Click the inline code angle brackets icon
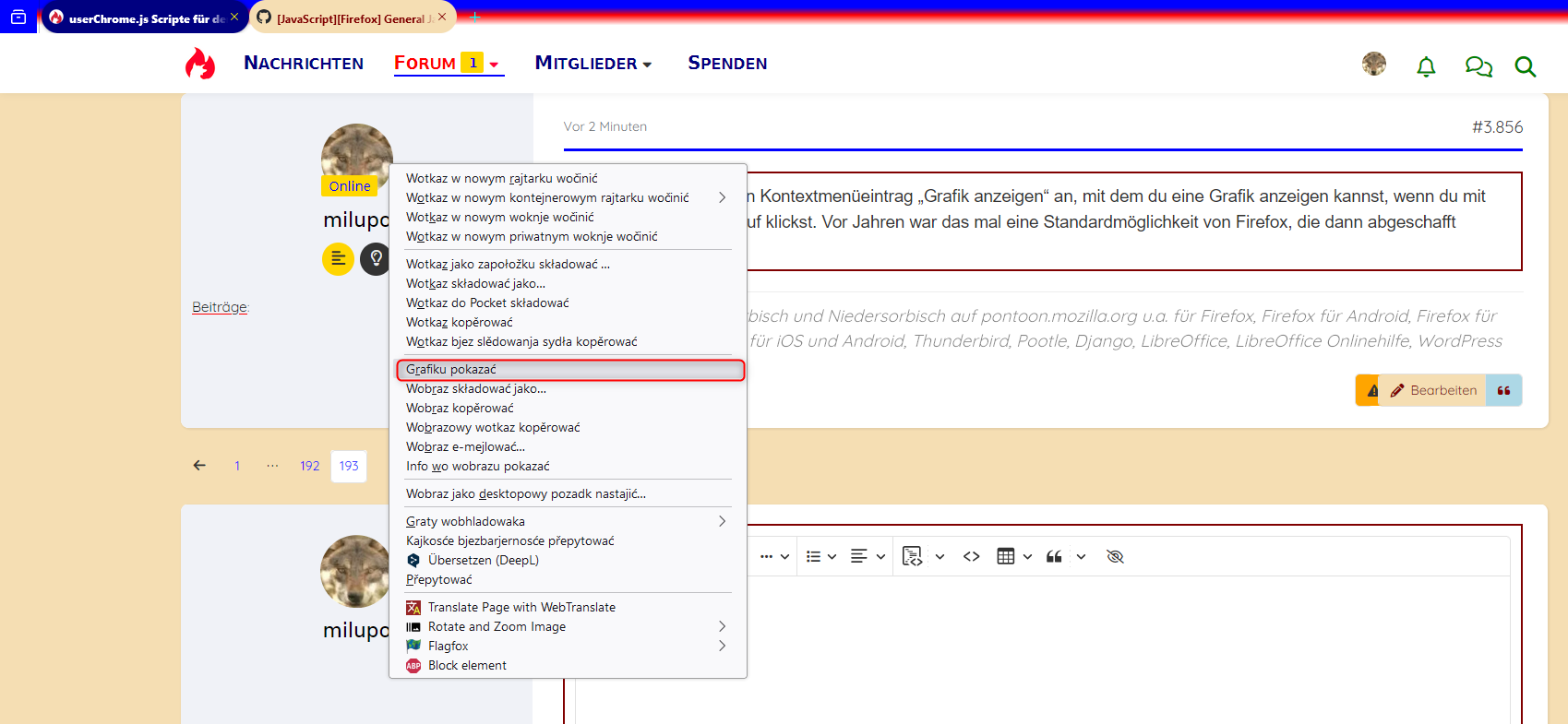Image resolution: width=1568 pixels, height=724 pixels. pos(972,556)
